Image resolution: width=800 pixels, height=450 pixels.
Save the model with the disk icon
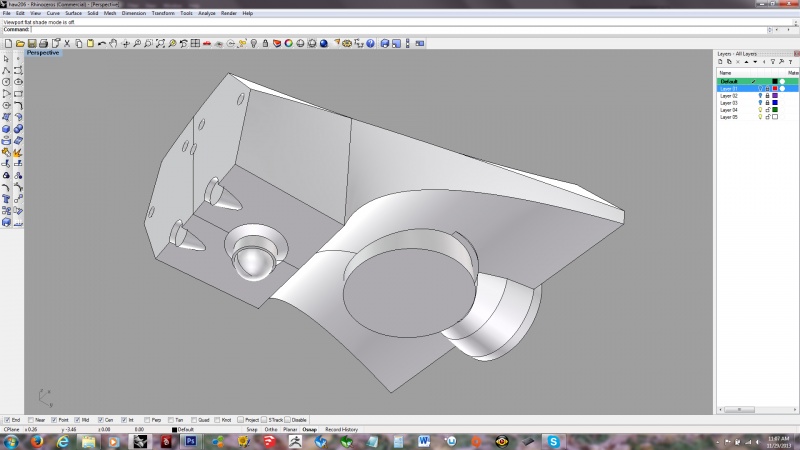click(x=32, y=43)
